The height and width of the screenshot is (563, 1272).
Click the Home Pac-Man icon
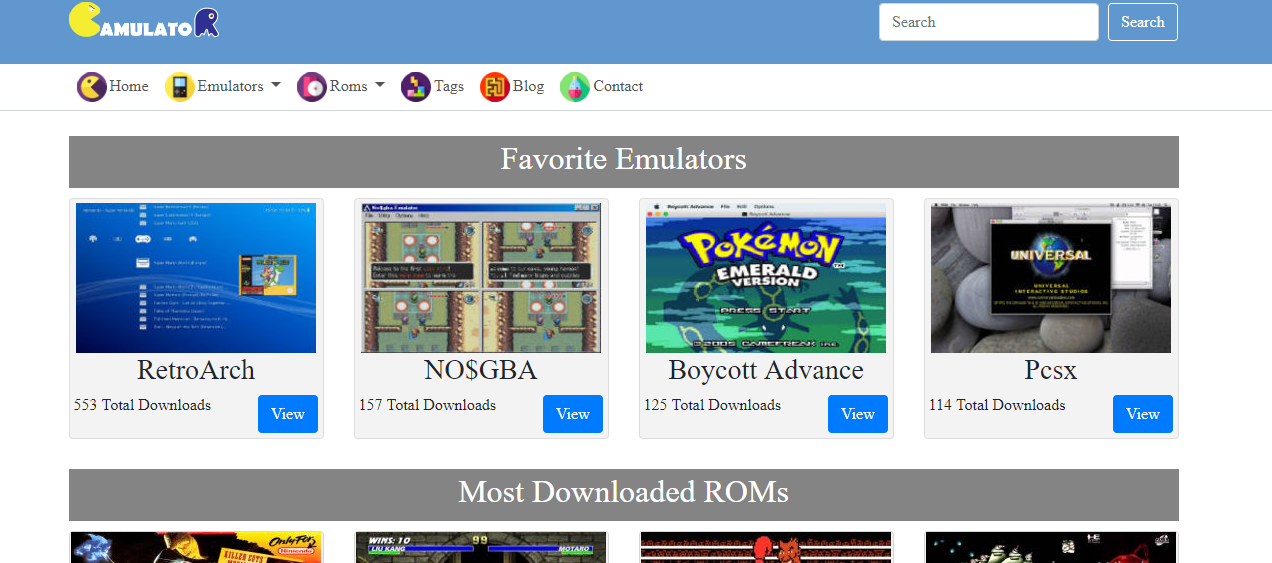click(x=92, y=87)
